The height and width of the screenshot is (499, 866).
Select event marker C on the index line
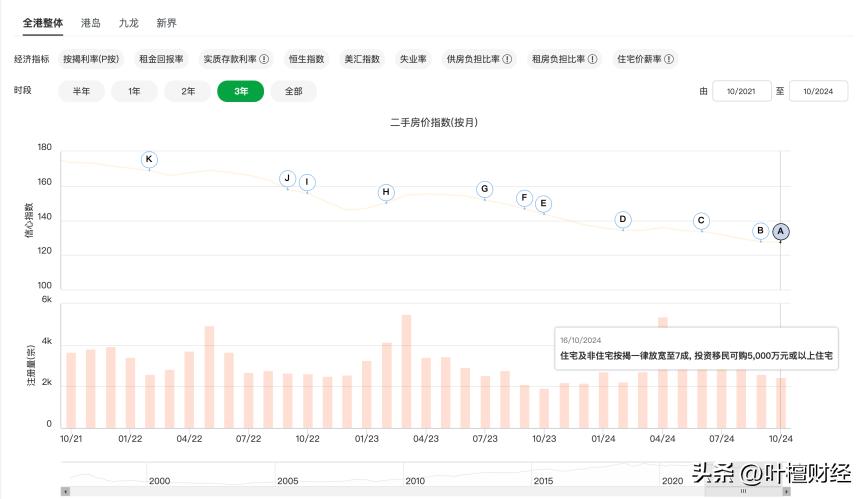701,221
